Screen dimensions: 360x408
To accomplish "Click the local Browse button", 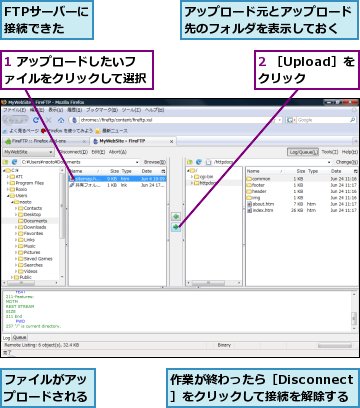I will [x=154, y=162].
